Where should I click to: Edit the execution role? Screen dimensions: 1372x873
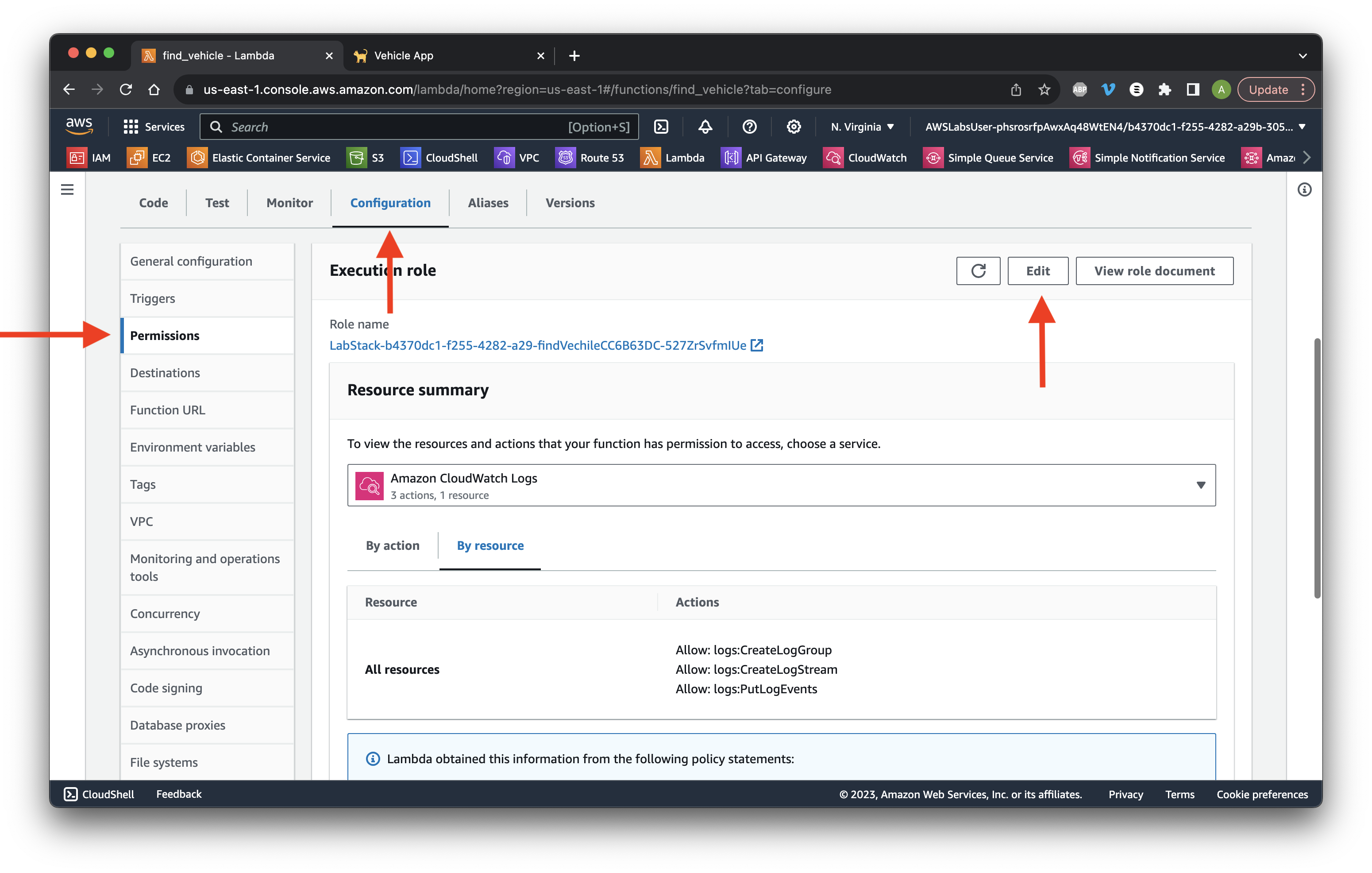(1037, 270)
